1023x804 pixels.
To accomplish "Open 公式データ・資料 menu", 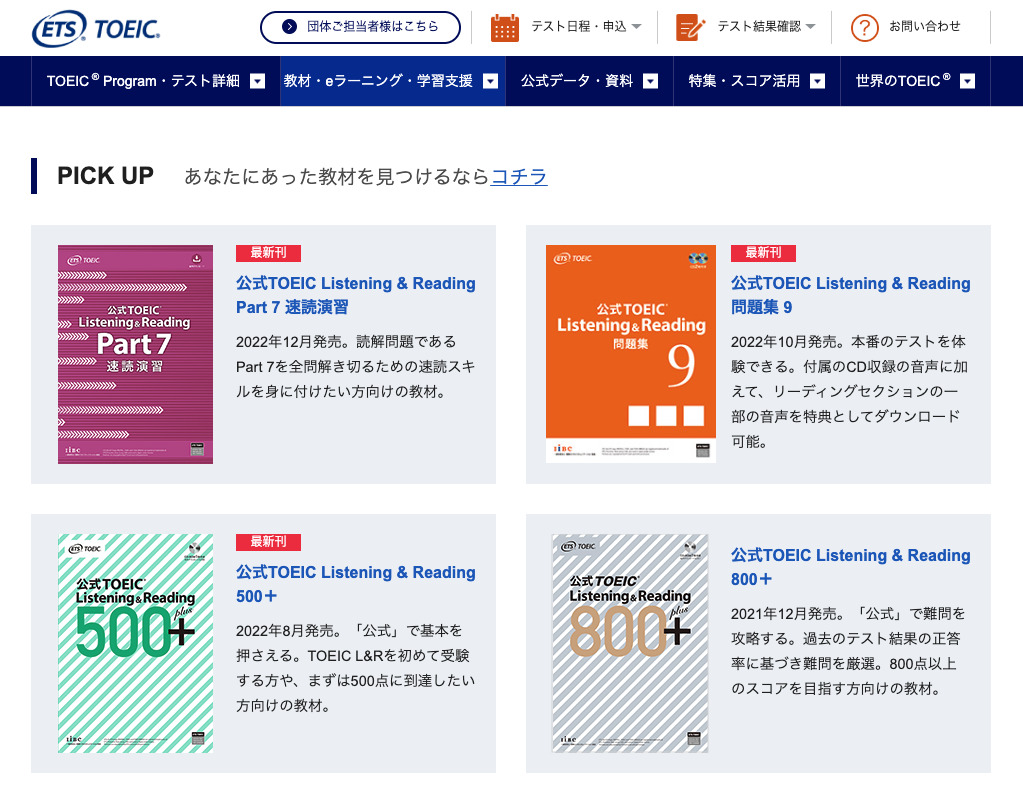I will click(x=589, y=81).
